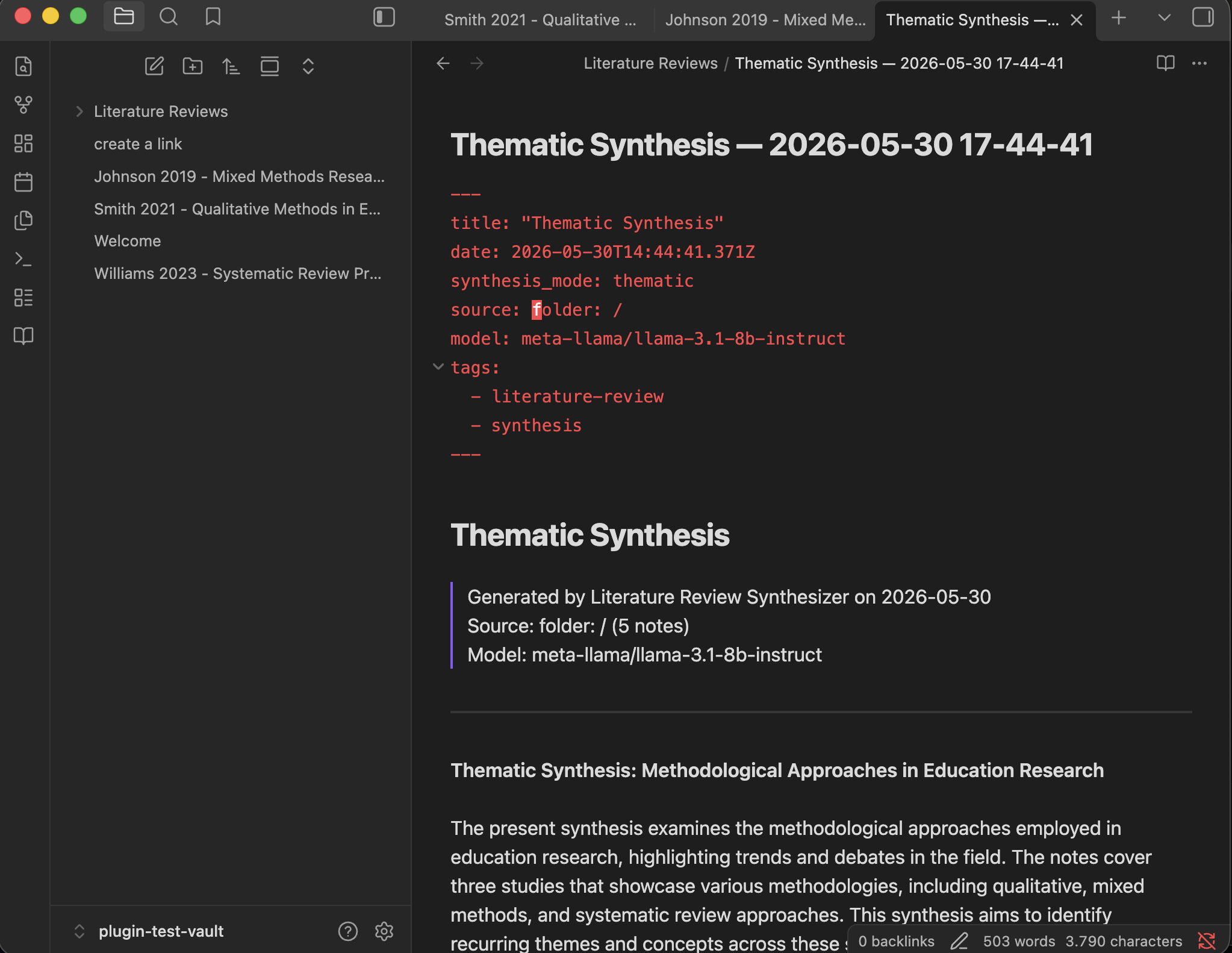Click the note title in breadcrumb
Viewport: 1232px width, 953px height.
(x=899, y=63)
